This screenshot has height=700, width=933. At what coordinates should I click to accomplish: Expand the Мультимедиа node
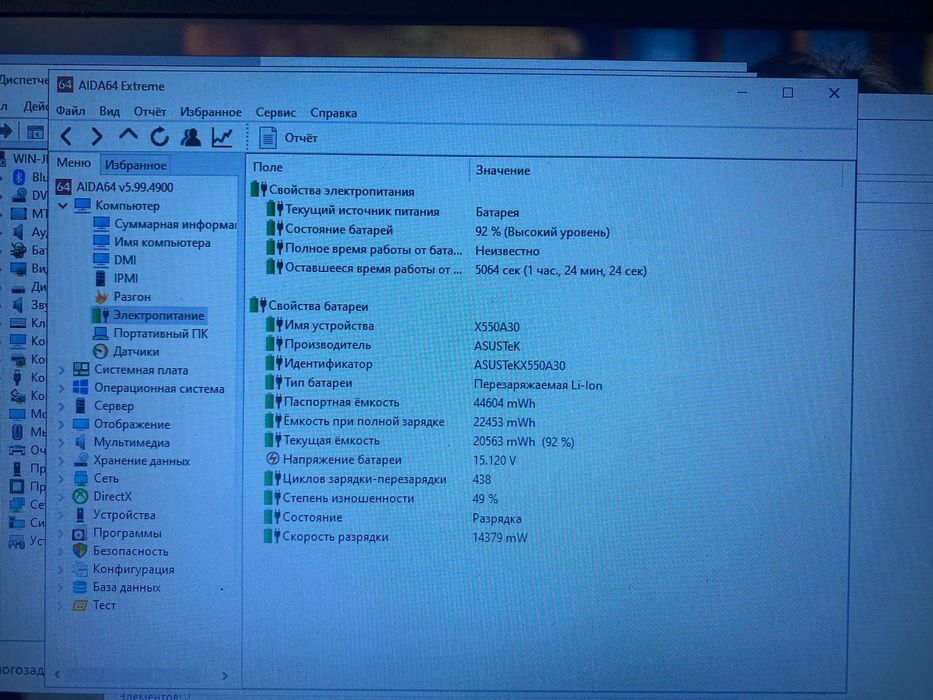pyautogui.click(x=62, y=443)
